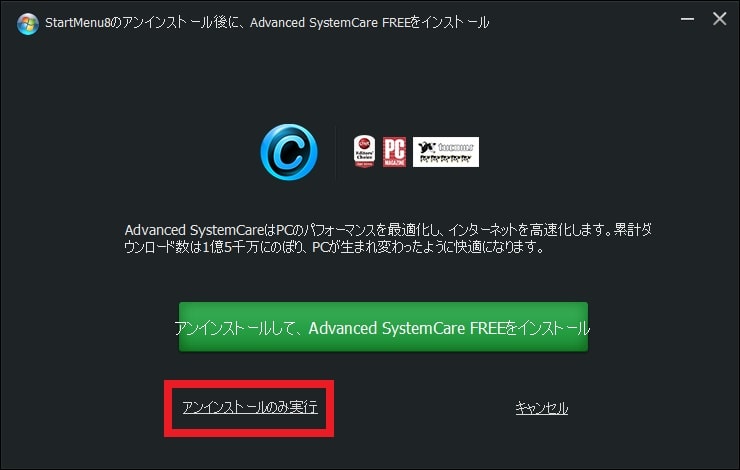Click the StartMenu8 orb icon in title bar
740x470 pixels.
27,24
